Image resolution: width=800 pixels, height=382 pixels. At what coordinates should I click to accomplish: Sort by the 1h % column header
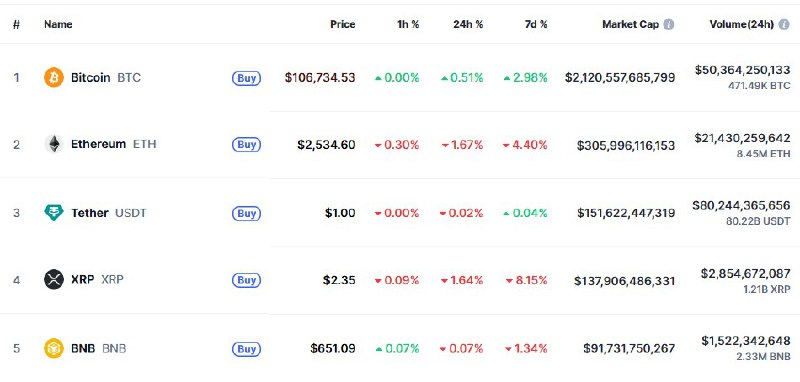tap(408, 24)
